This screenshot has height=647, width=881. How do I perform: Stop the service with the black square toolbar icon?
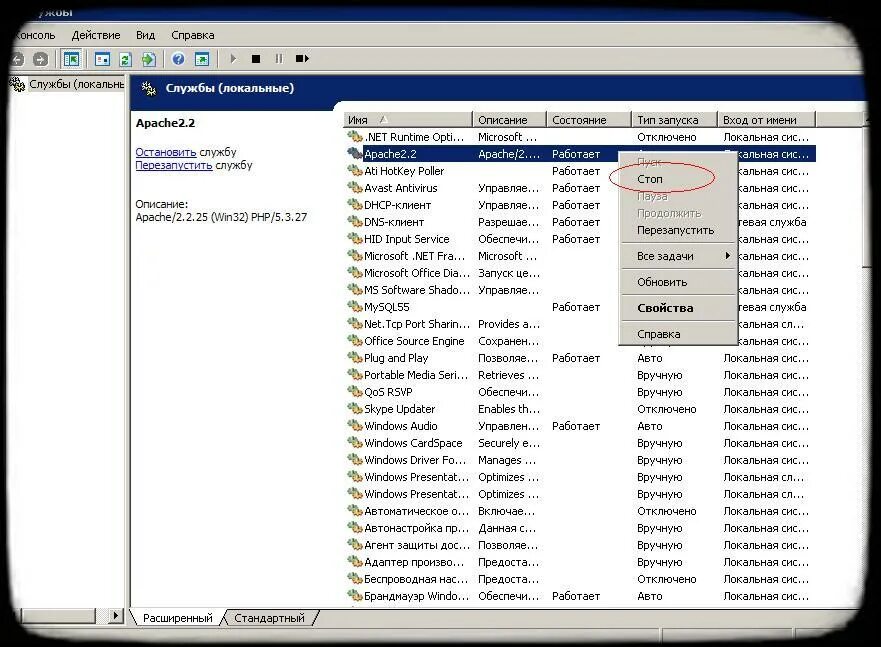pos(256,58)
